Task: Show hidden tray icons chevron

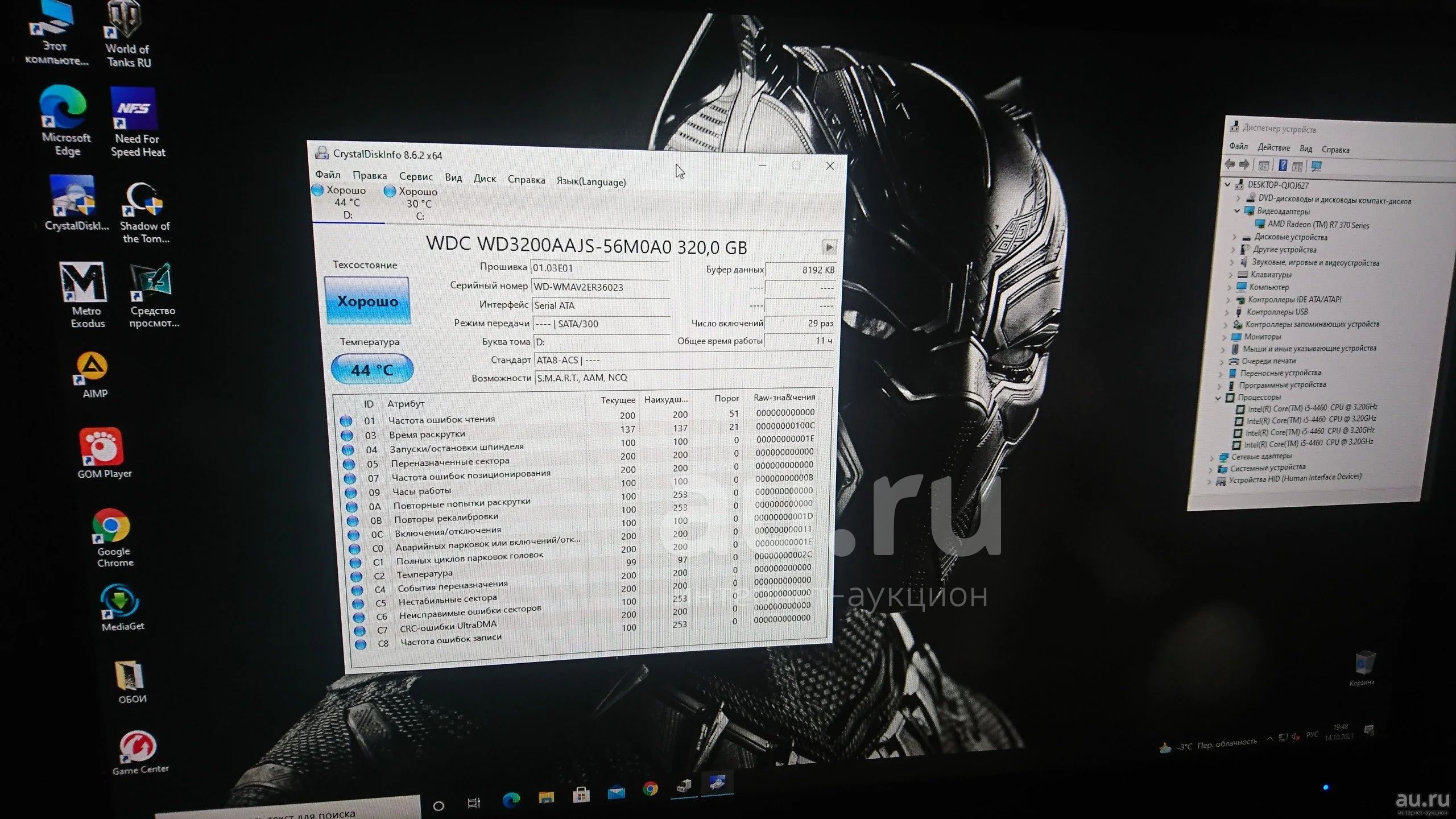Action: pyautogui.click(x=1270, y=739)
